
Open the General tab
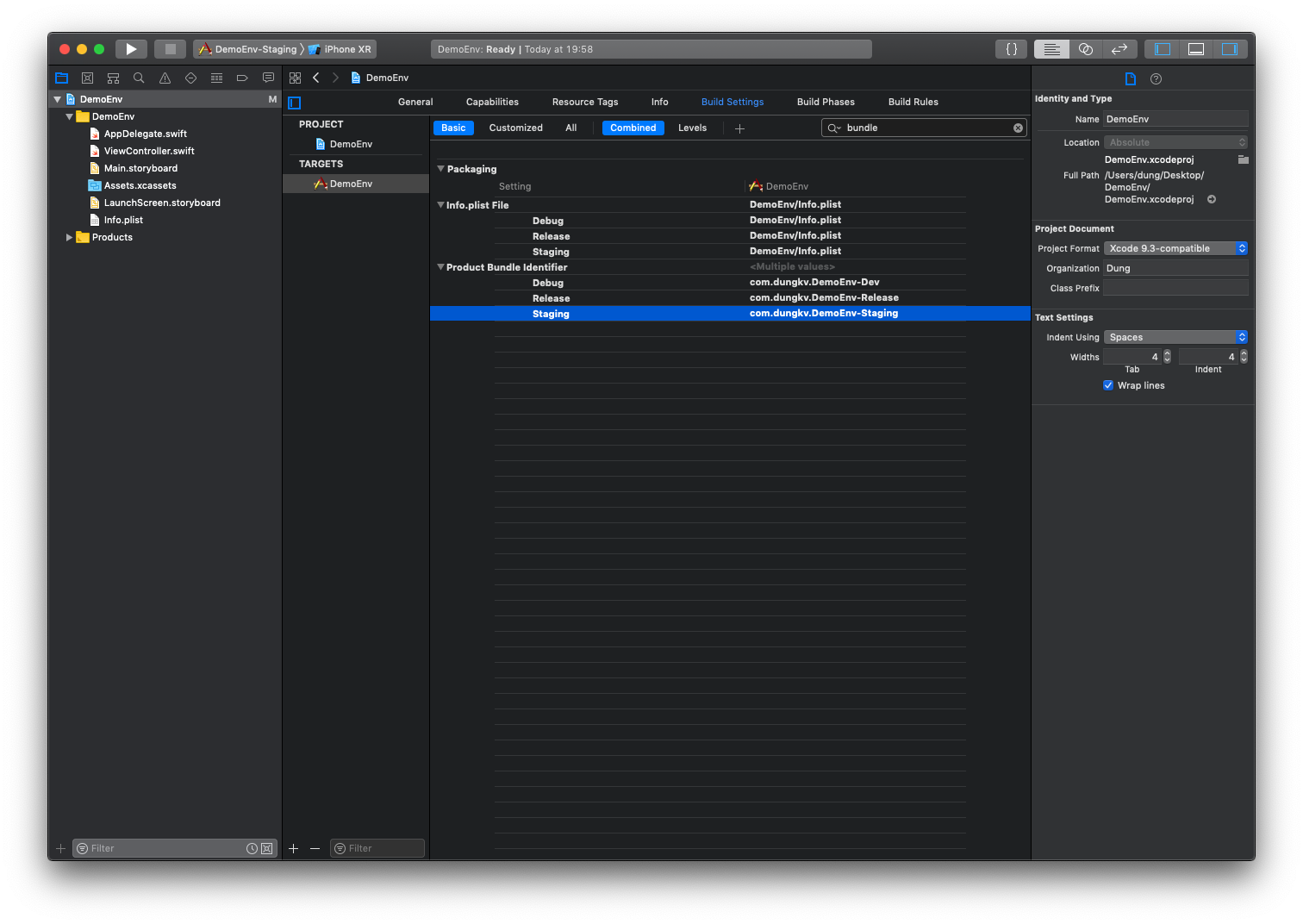pyautogui.click(x=415, y=102)
